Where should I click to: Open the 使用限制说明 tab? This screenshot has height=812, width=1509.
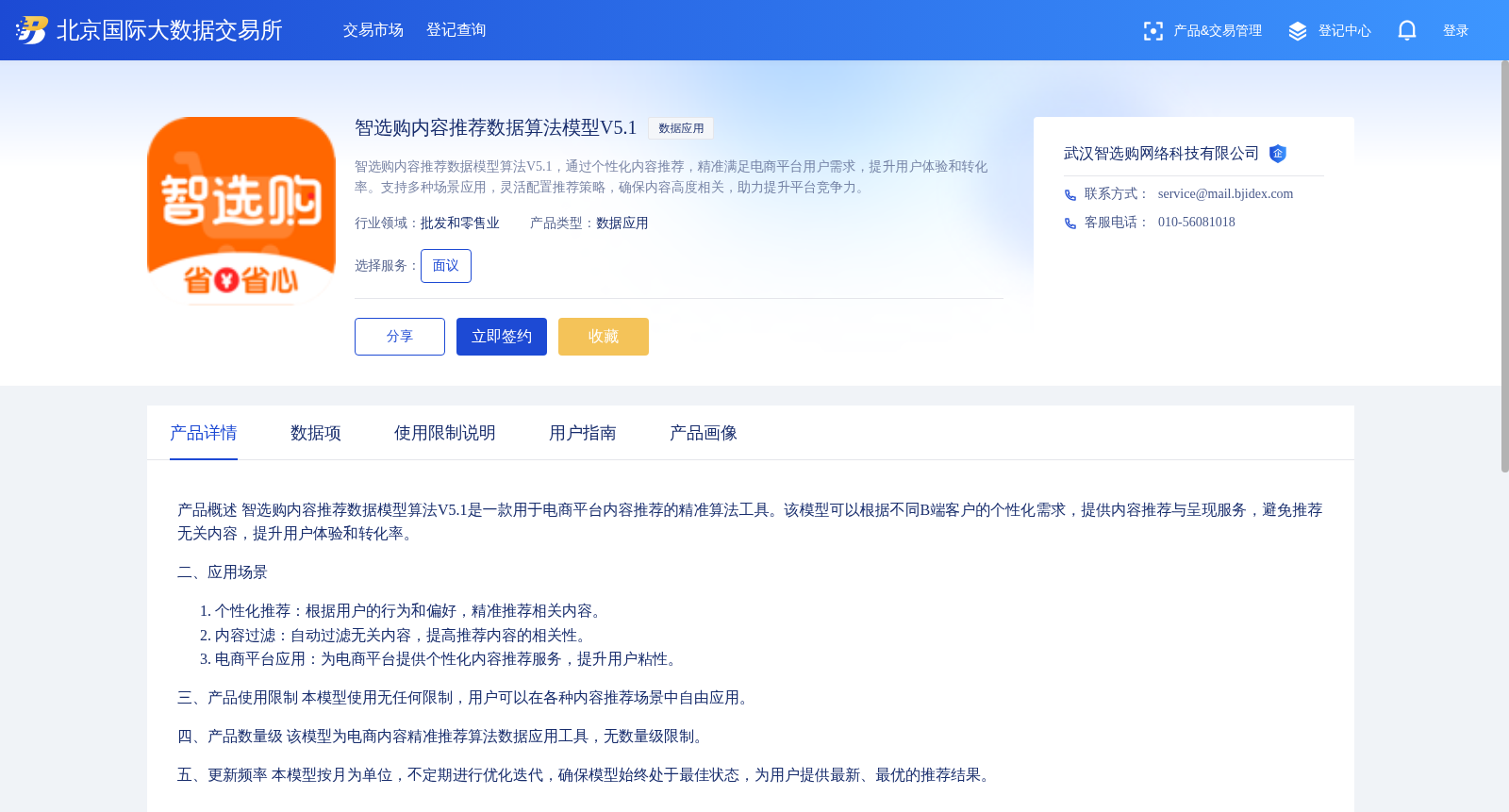[x=445, y=433]
